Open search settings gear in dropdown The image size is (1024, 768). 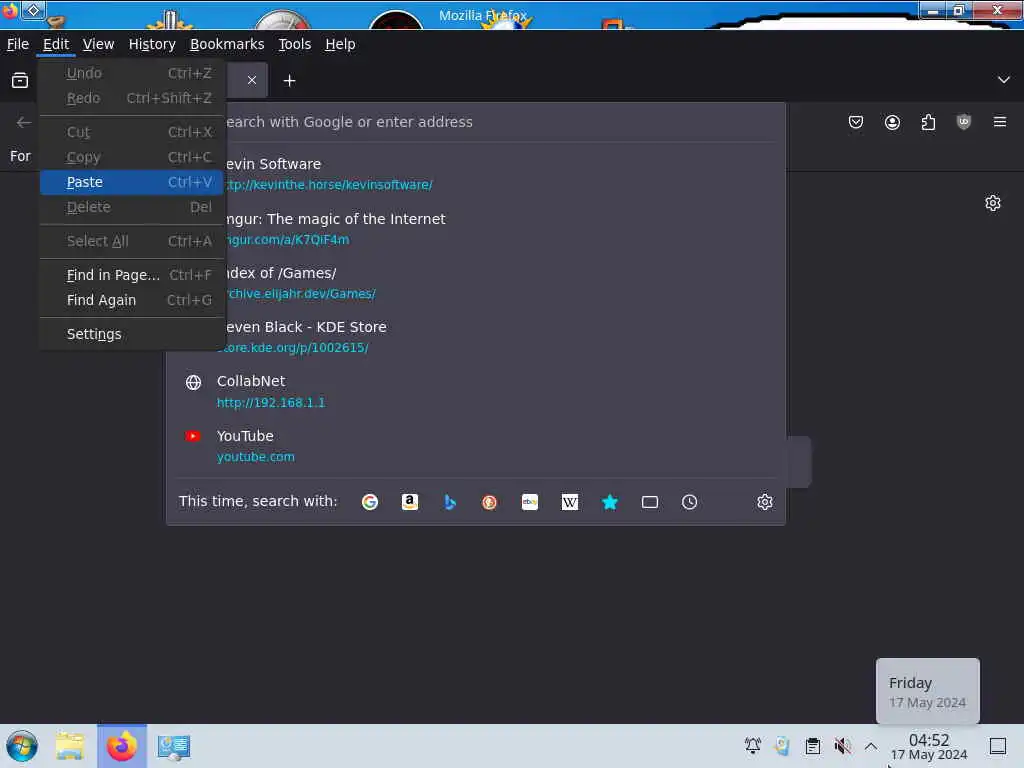coord(765,502)
